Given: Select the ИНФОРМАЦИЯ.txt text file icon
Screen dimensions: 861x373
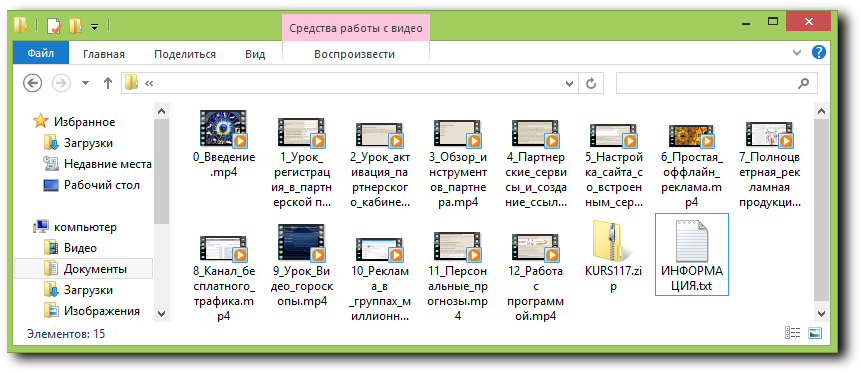Looking at the screenshot, I should click(x=693, y=241).
